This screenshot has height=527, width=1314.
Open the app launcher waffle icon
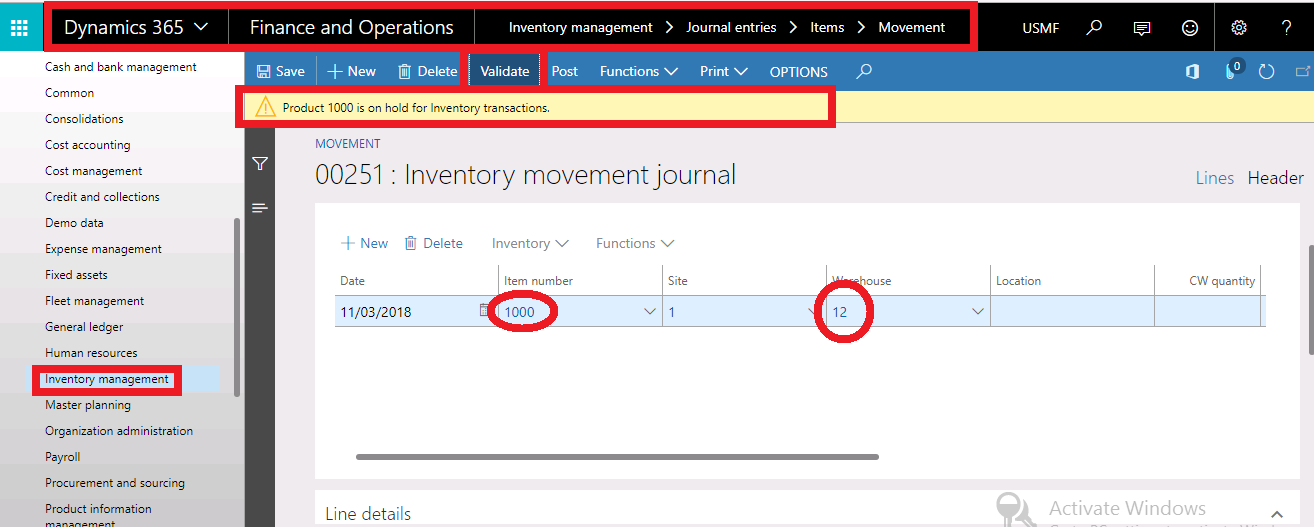pyautogui.click(x=20, y=27)
